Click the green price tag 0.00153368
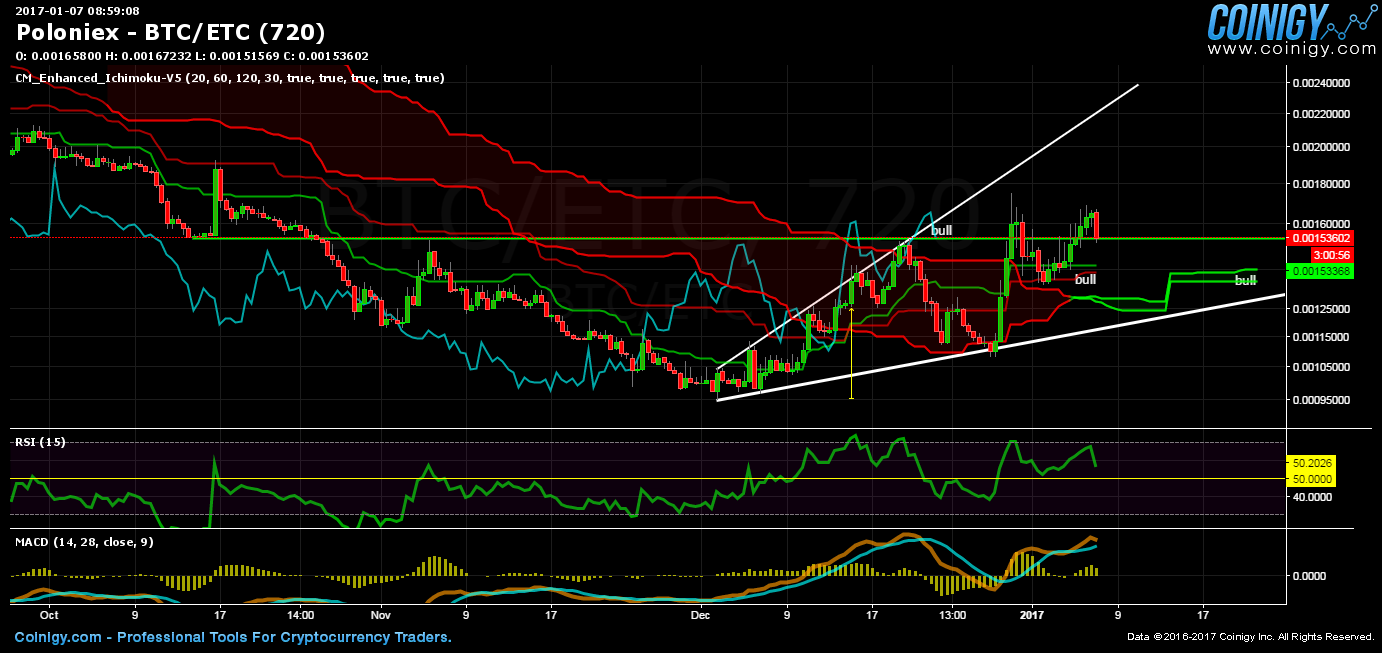Image resolution: width=1382 pixels, height=653 pixels. pyautogui.click(x=1320, y=271)
